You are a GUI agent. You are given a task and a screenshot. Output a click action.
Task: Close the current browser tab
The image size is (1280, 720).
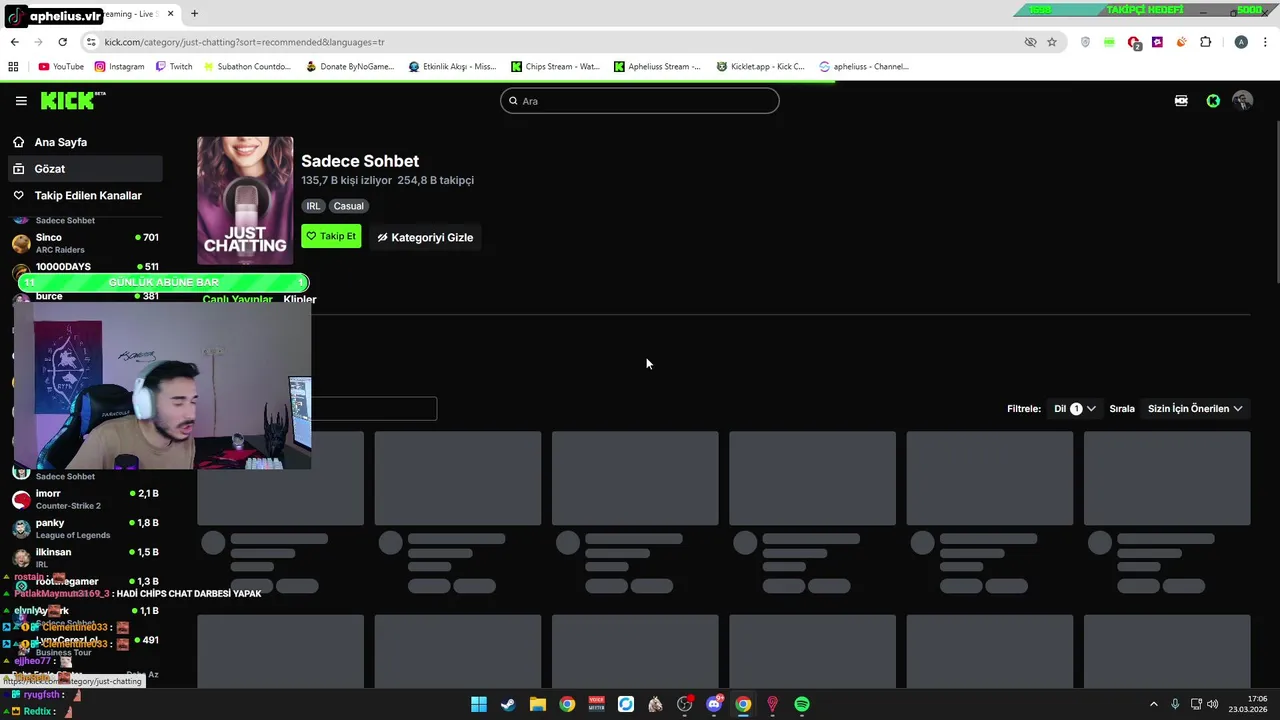coord(171,14)
